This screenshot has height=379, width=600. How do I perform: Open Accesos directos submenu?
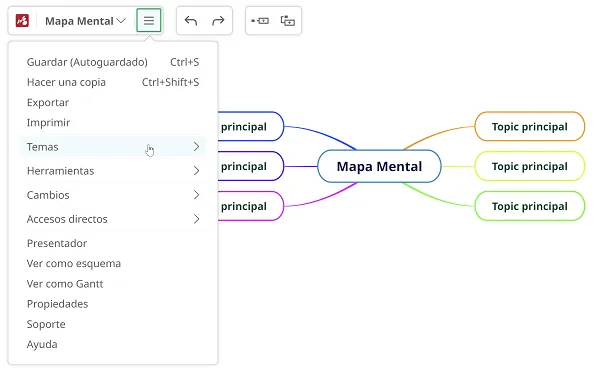(113, 219)
